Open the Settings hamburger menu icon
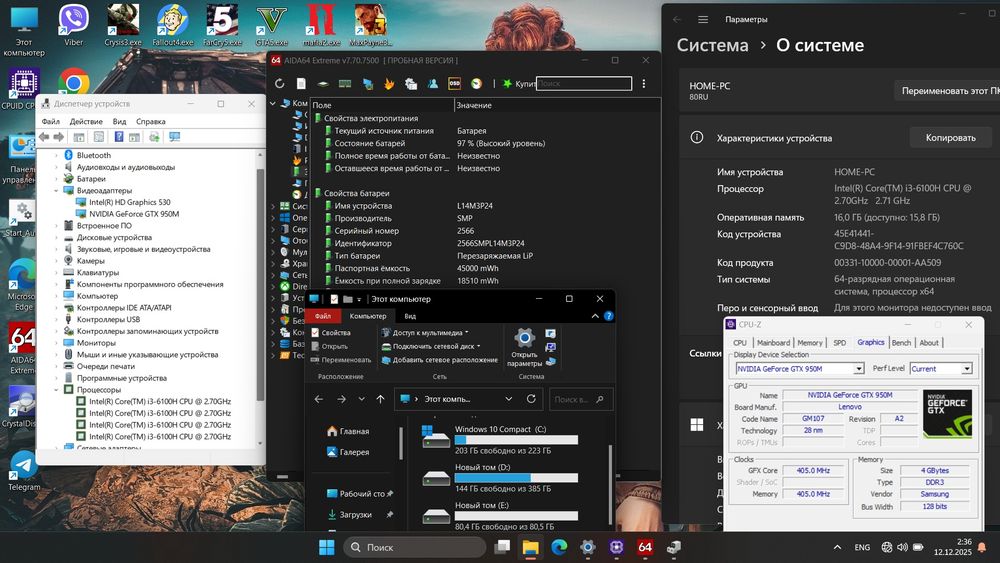Screen dimensions: 1000x563 [x=703, y=20]
